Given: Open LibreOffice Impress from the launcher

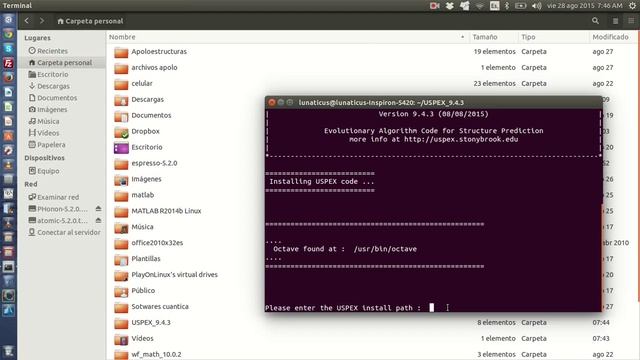Looking at the screenshot, I should click(x=8, y=121).
